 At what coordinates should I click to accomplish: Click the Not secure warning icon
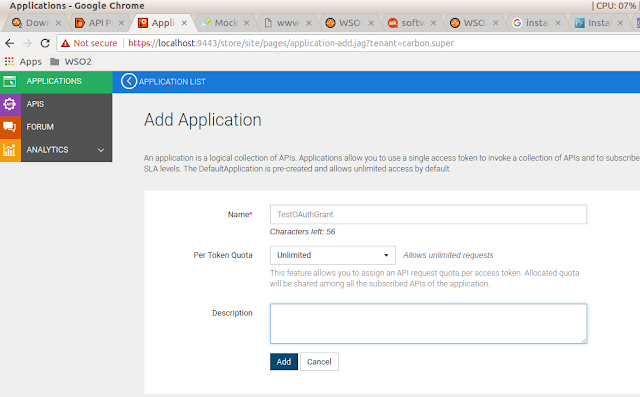click(65, 43)
